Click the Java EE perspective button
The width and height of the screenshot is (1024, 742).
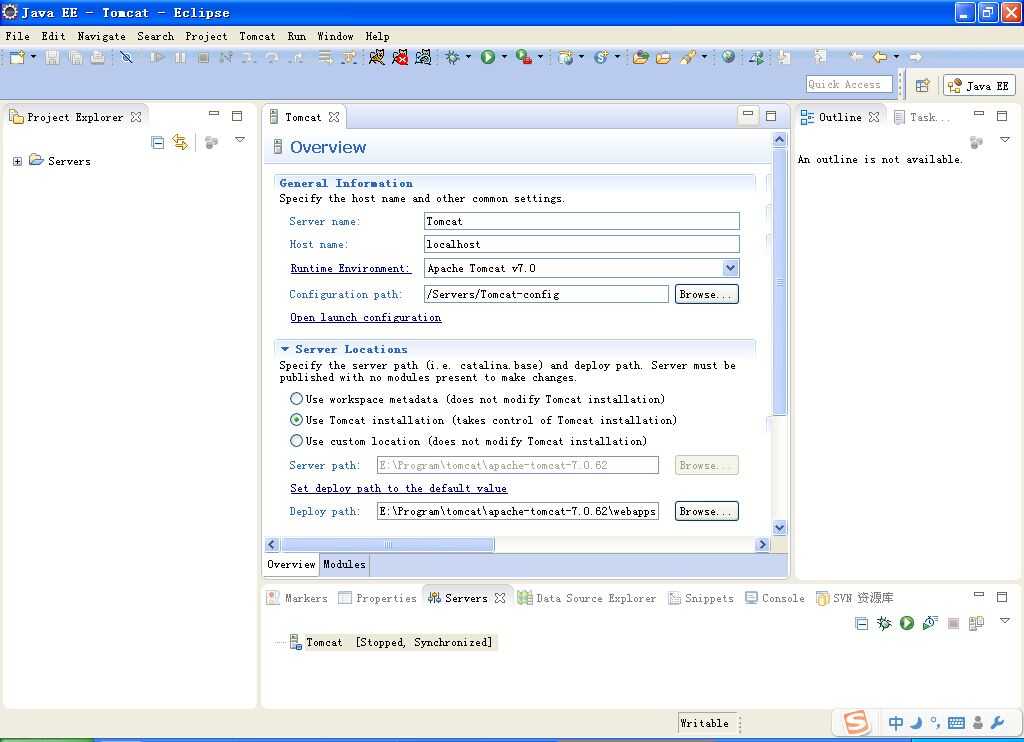[979, 86]
